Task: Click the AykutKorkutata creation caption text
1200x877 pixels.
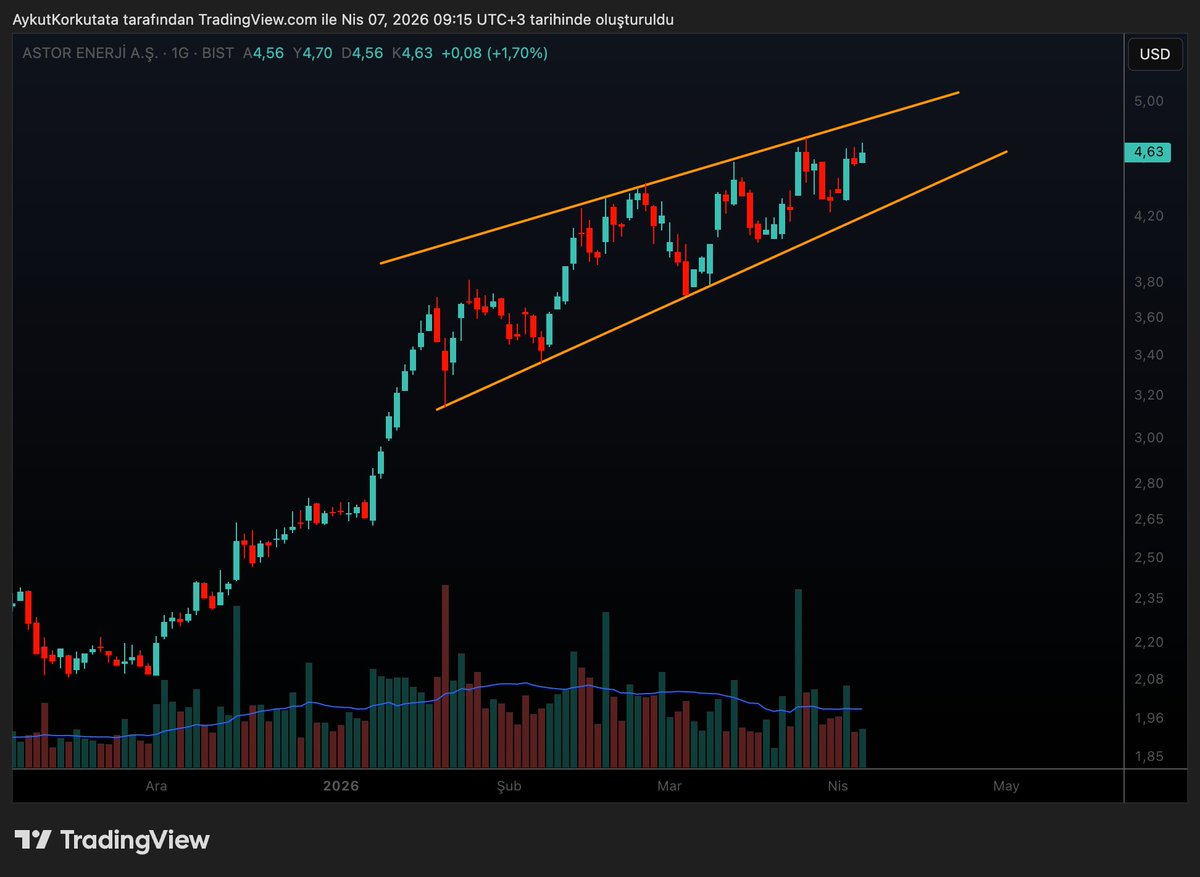Action: (343, 20)
